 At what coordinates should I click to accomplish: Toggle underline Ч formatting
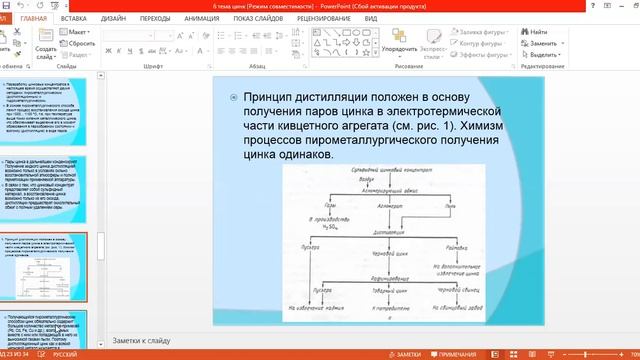pos(130,51)
